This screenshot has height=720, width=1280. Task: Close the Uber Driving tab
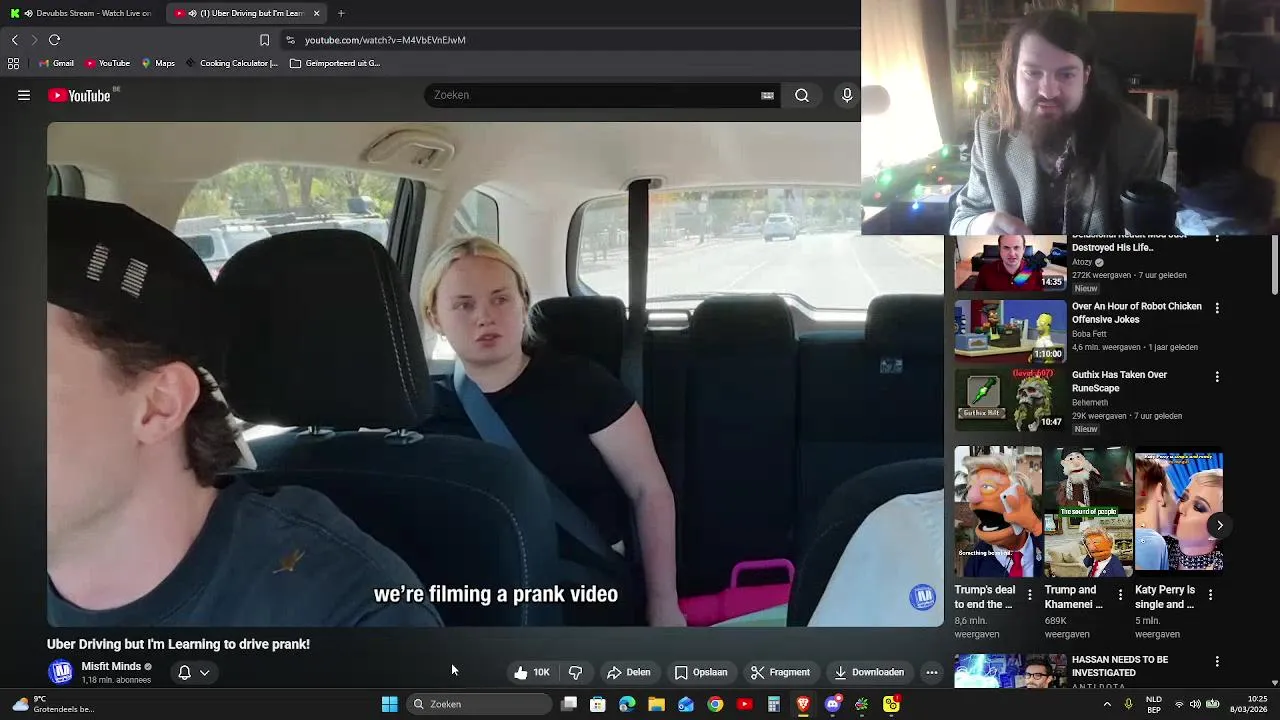pyautogui.click(x=316, y=13)
